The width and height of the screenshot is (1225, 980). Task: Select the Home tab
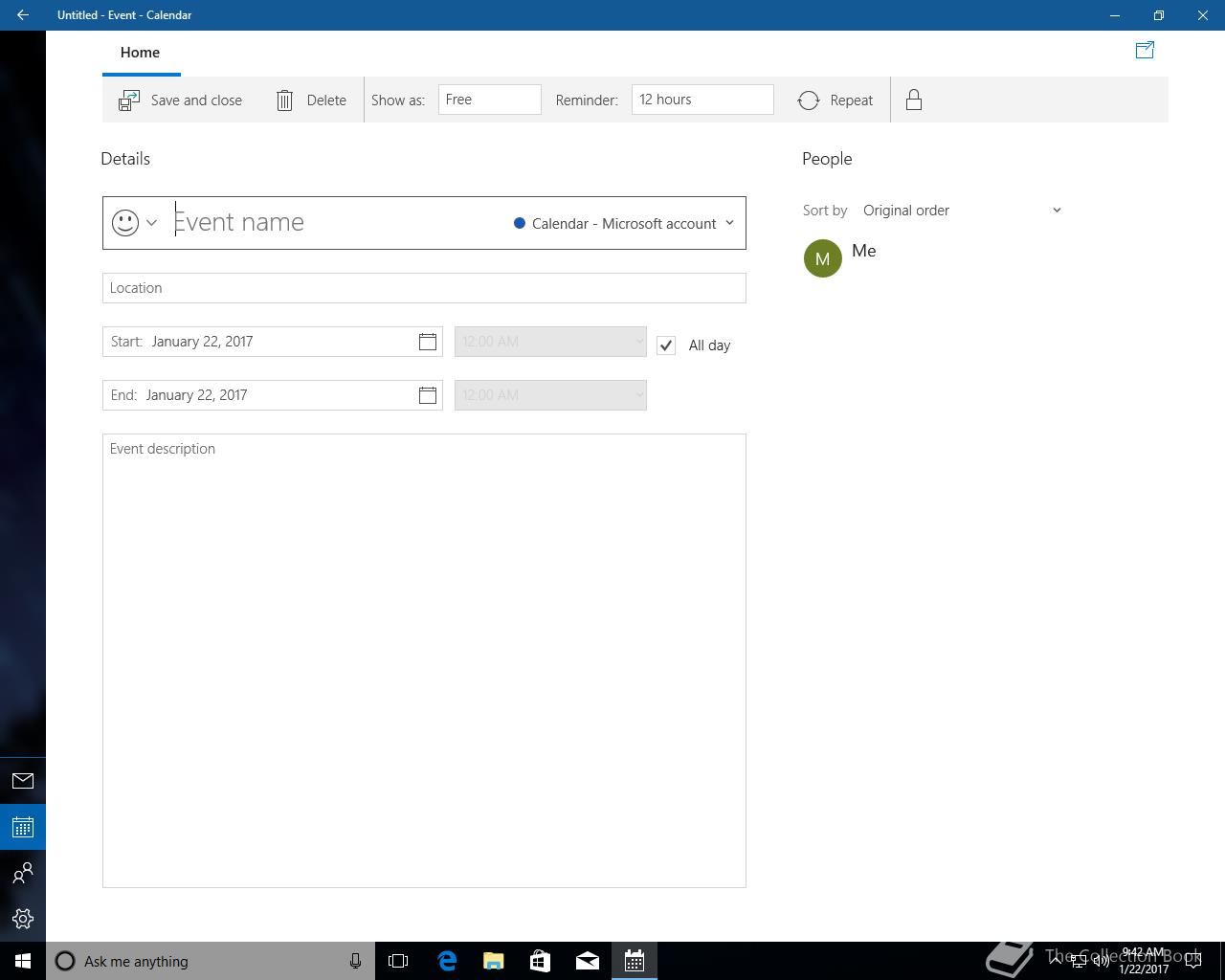(x=140, y=53)
